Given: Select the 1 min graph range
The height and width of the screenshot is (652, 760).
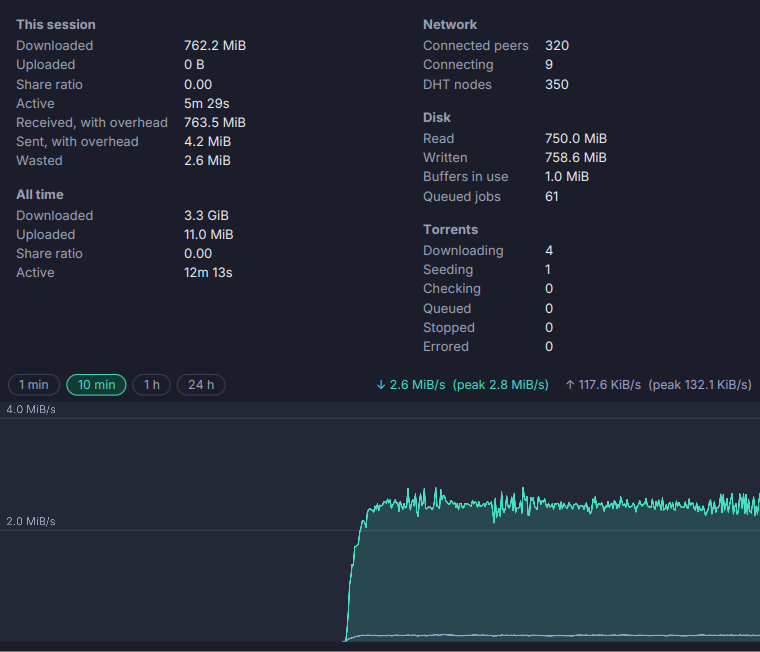Looking at the screenshot, I should 34,385.
